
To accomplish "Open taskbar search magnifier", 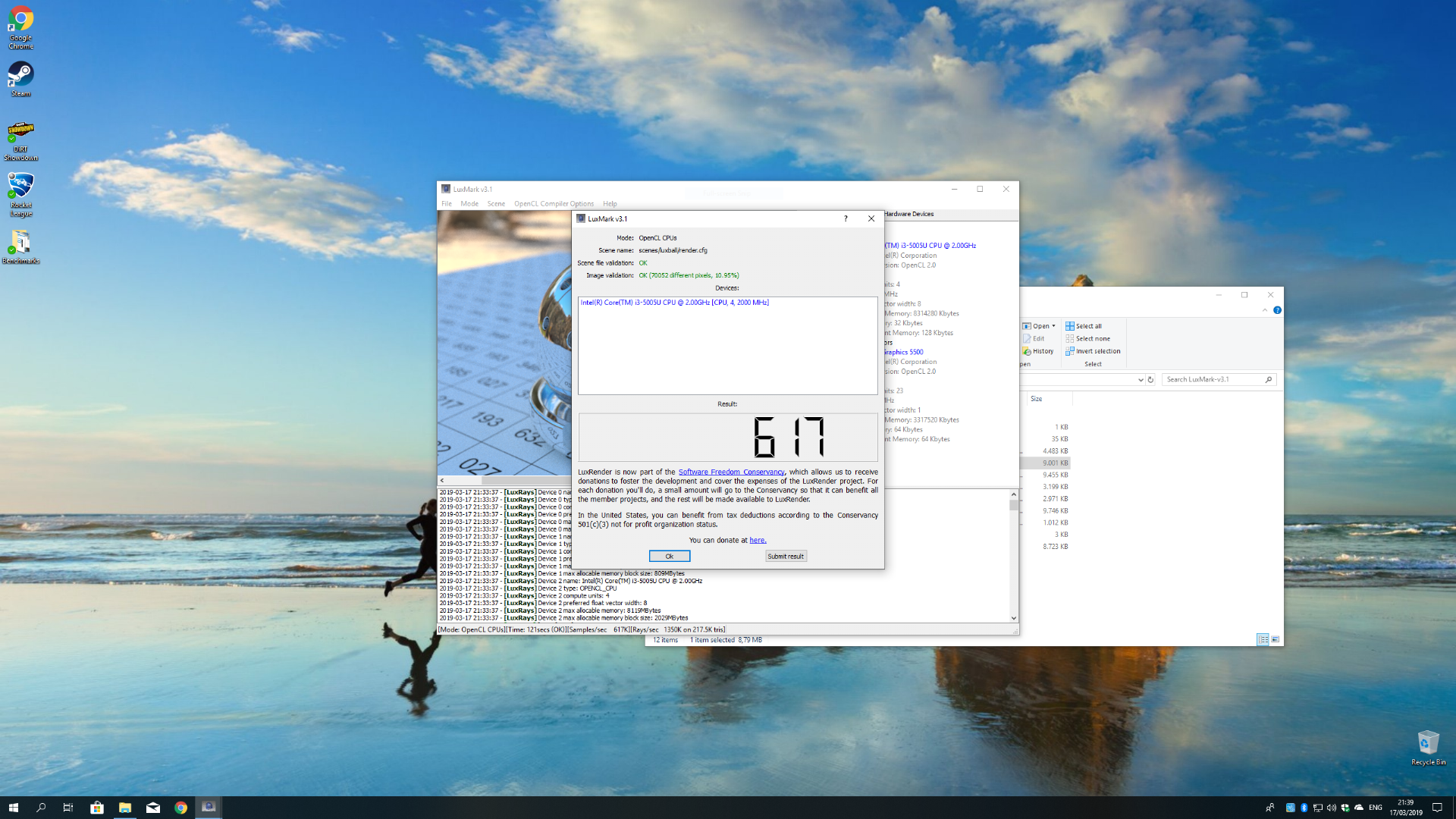I will pyautogui.click(x=41, y=808).
